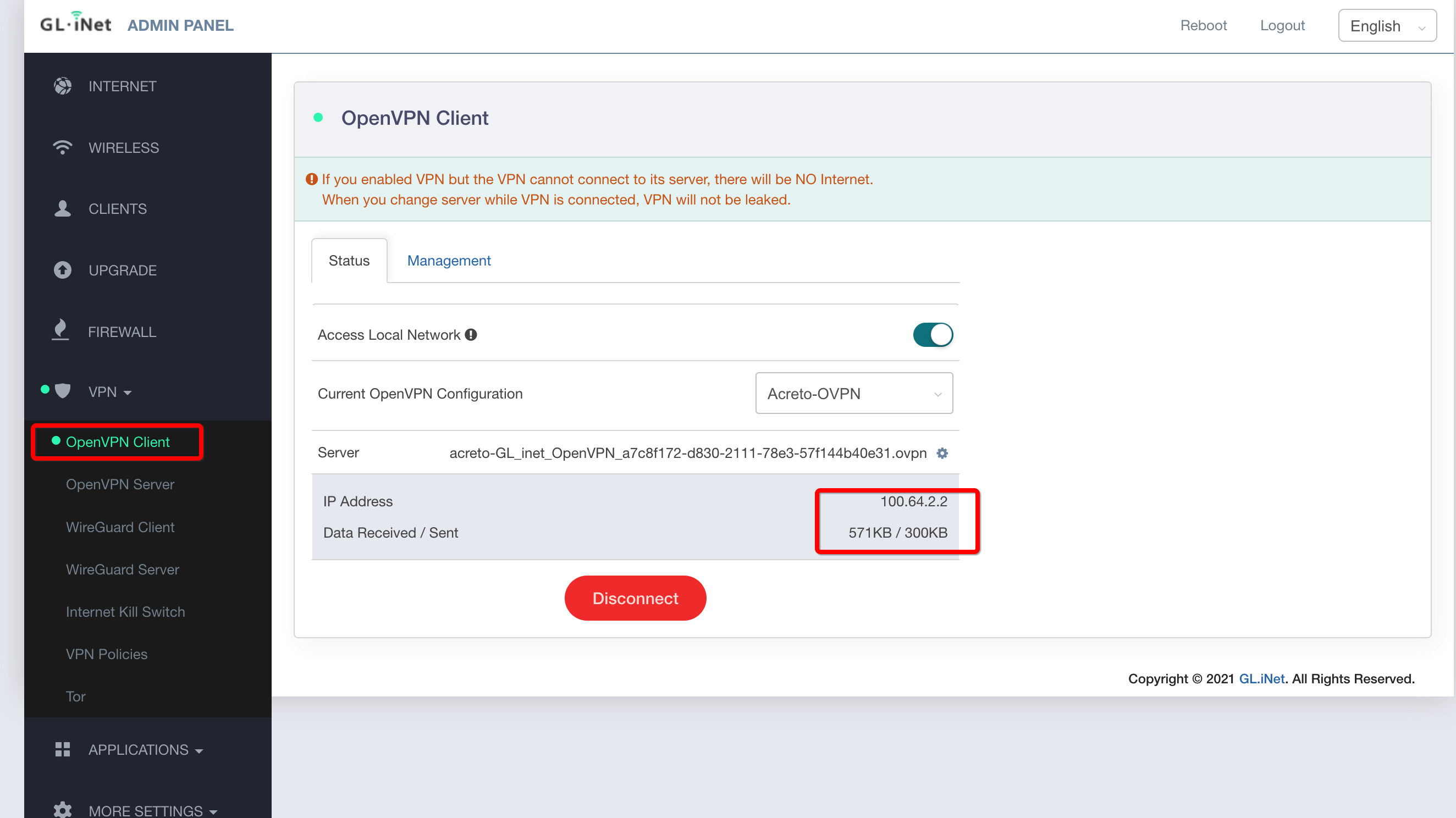This screenshot has width=1456, height=818.
Task: Click Access Local Network info icon
Action: (471, 334)
